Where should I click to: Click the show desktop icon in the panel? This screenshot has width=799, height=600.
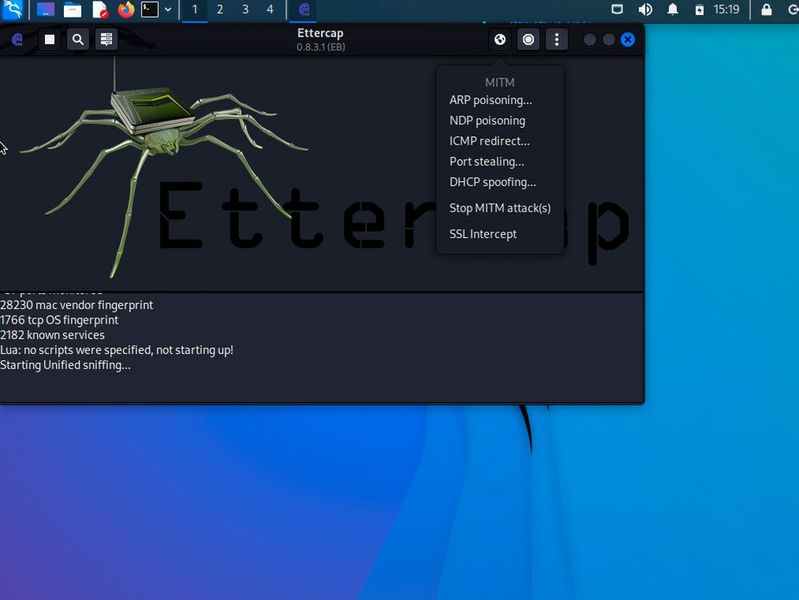45,10
